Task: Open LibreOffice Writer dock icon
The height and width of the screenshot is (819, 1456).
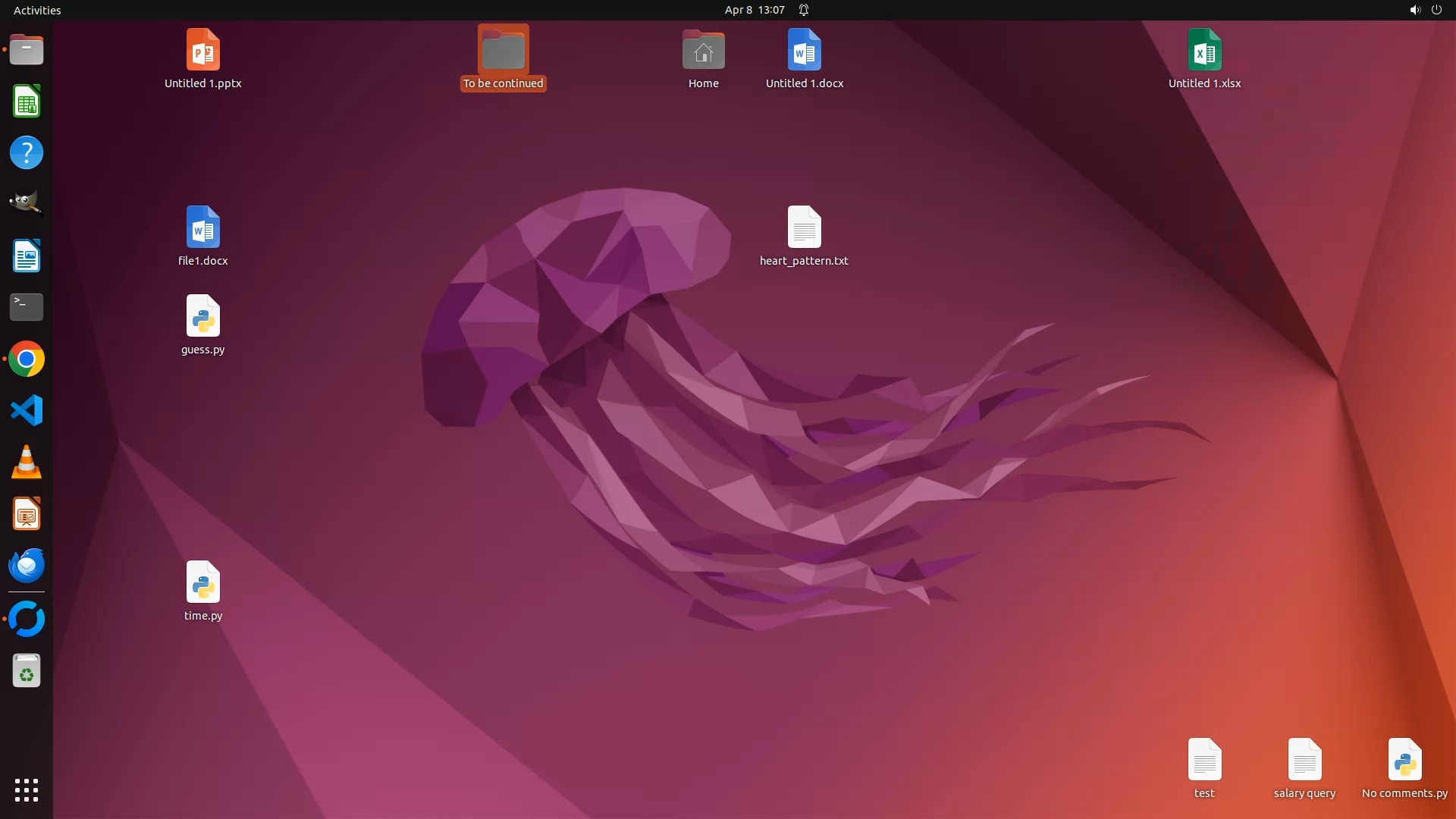Action: tap(27, 256)
